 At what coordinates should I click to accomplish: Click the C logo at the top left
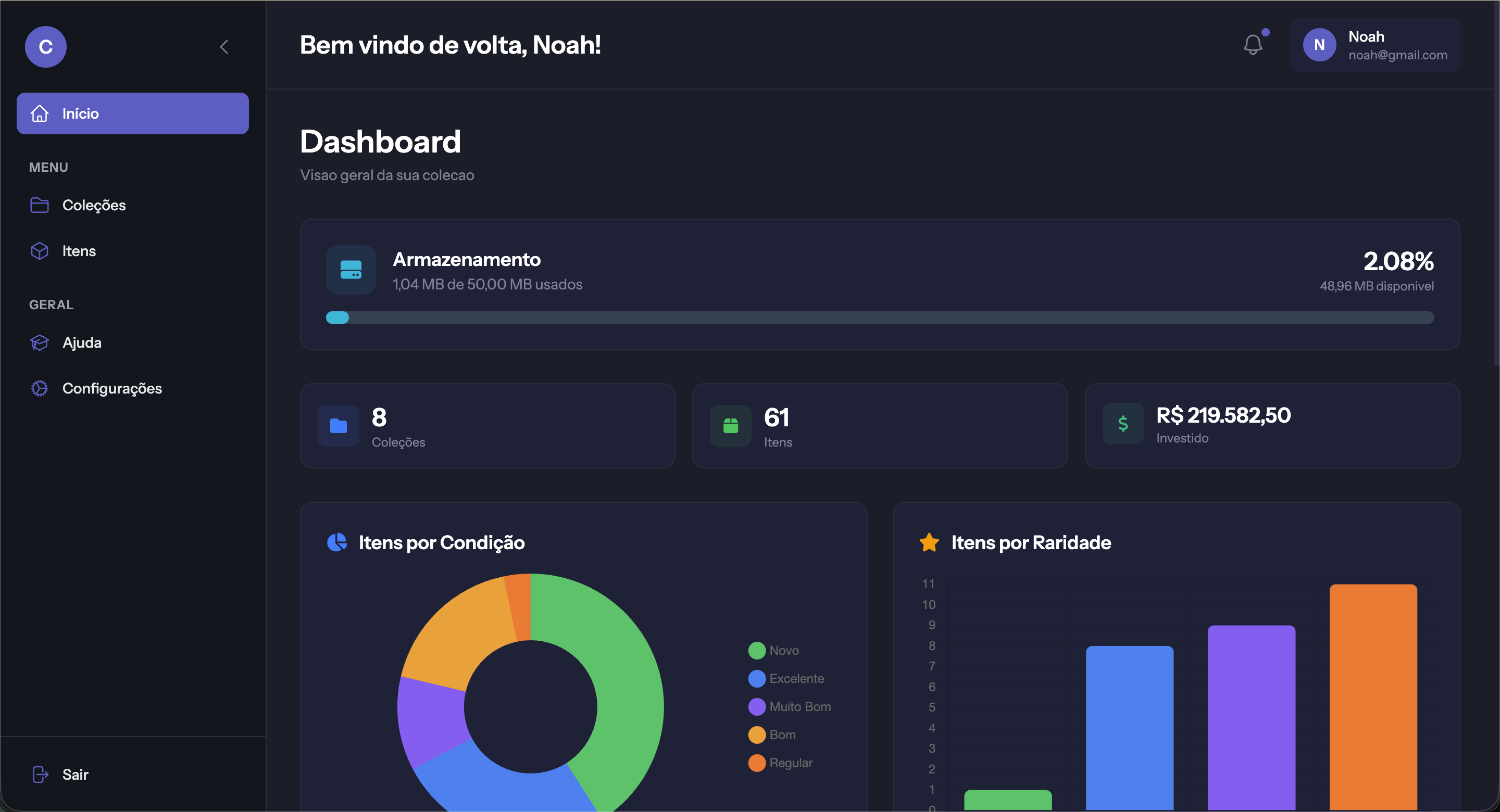click(x=45, y=46)
